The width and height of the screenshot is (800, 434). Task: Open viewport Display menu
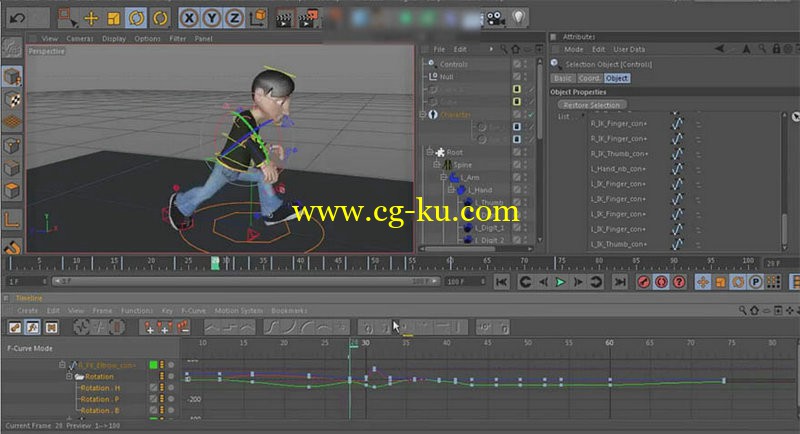click(x=114, y=38)
